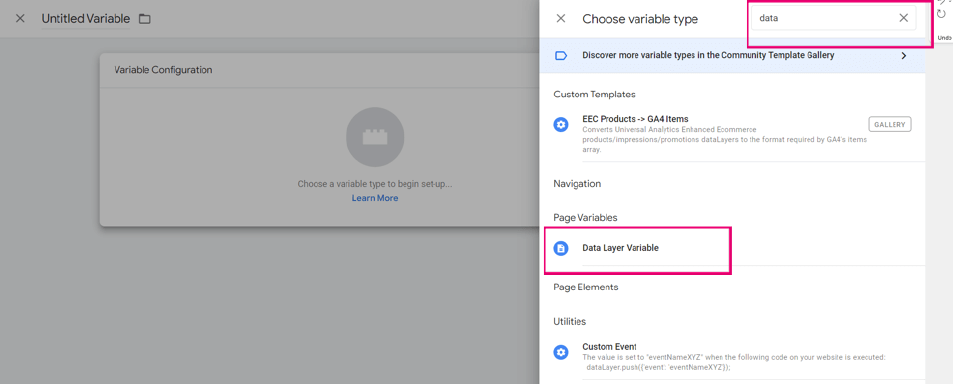Click the Data Layer Variable icon
Viewport: 954px width, 385px height.
coord(561,248)
